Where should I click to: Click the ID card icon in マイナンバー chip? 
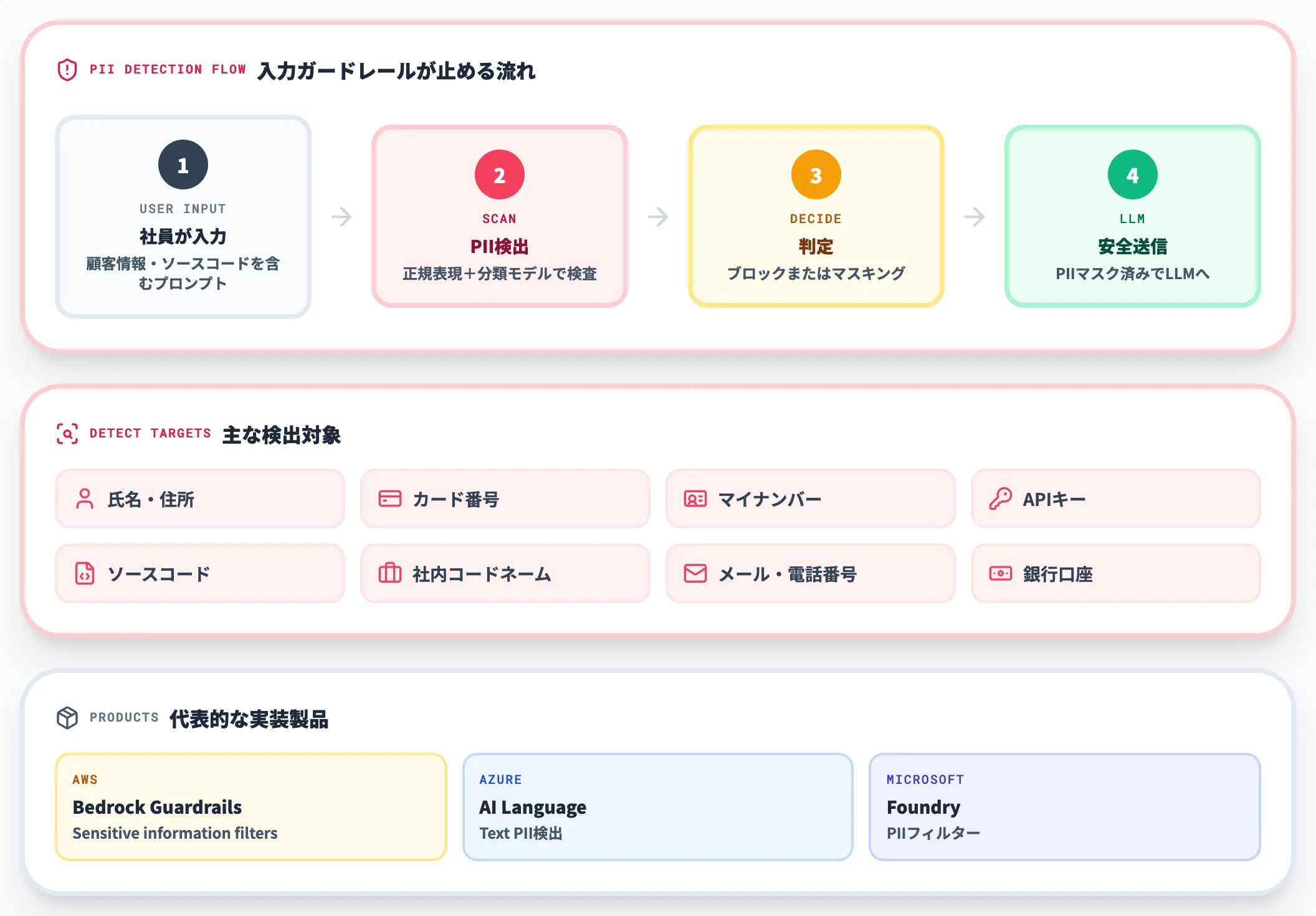[695, 499]
